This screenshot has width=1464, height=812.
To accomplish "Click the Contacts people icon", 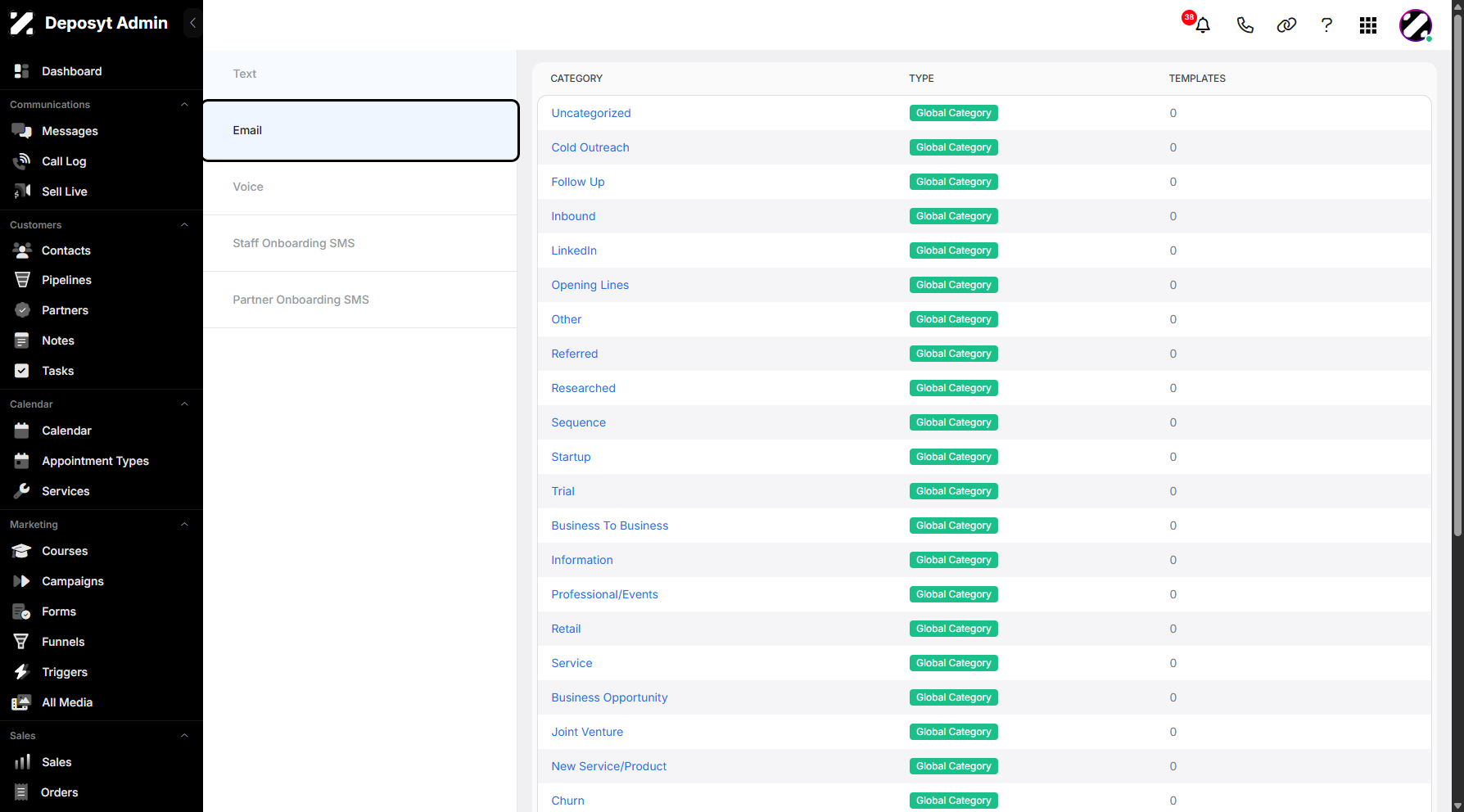I will [x=22, y=250].
